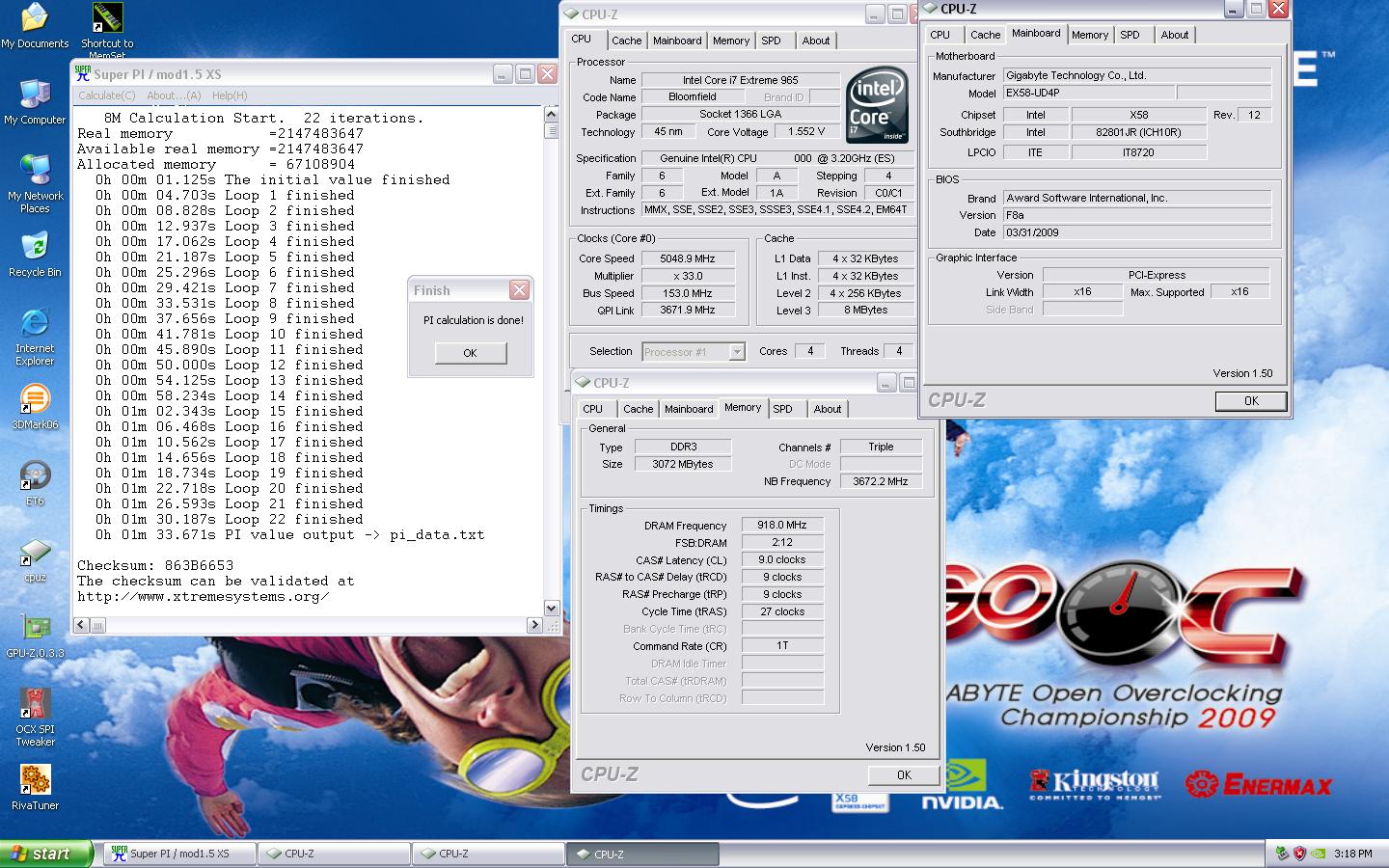This screenshot has width=1389, height=868.
Task: Open the cpuz desktop shortcut
Action: 35,559
